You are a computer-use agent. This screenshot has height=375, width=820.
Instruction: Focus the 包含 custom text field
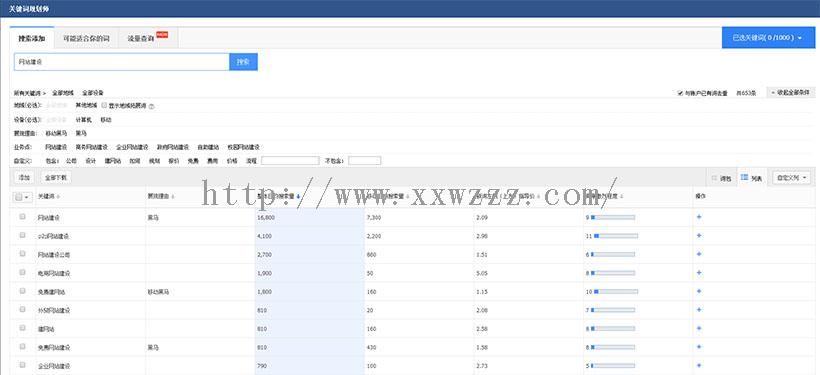click(290, 161)
